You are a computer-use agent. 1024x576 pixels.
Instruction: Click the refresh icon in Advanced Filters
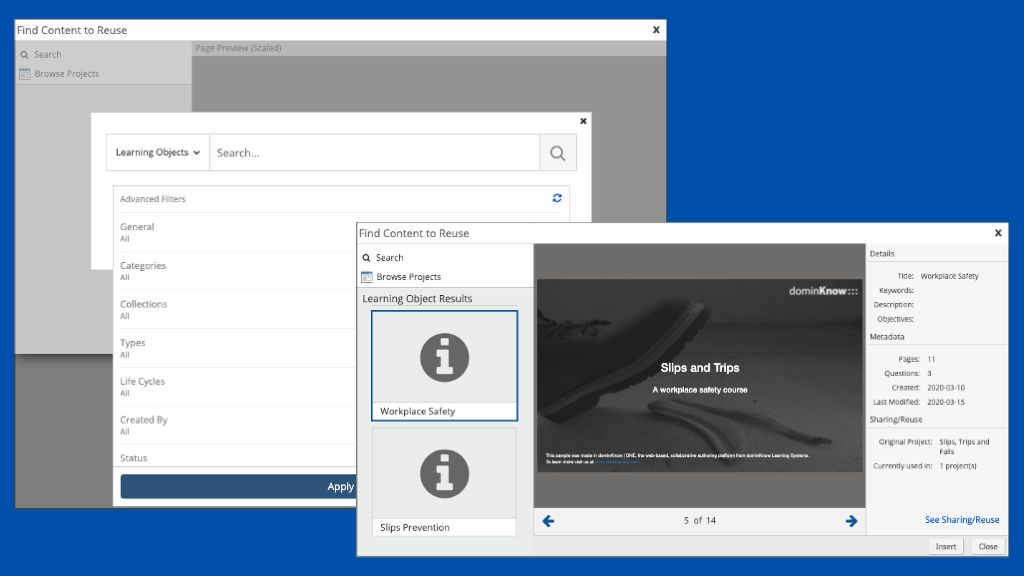557,198
